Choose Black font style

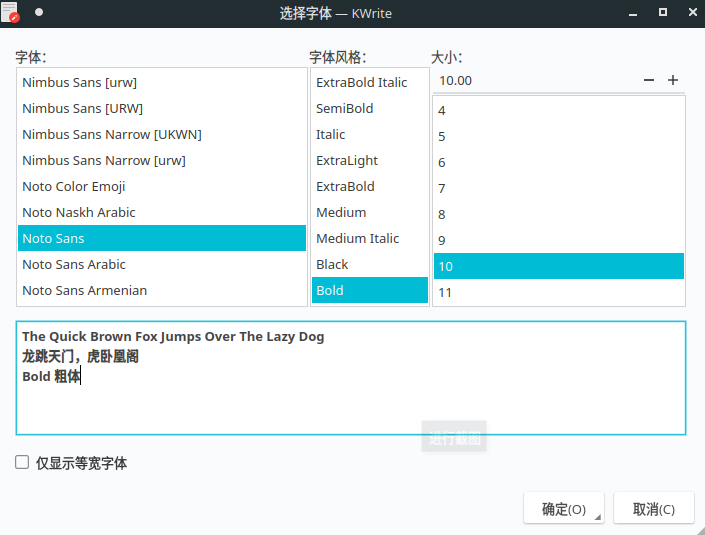pos(370,264)
